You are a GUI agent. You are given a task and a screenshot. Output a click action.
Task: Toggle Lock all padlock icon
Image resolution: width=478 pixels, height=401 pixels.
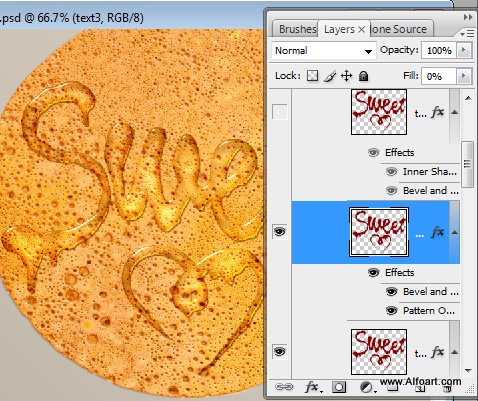coord(363,76)
